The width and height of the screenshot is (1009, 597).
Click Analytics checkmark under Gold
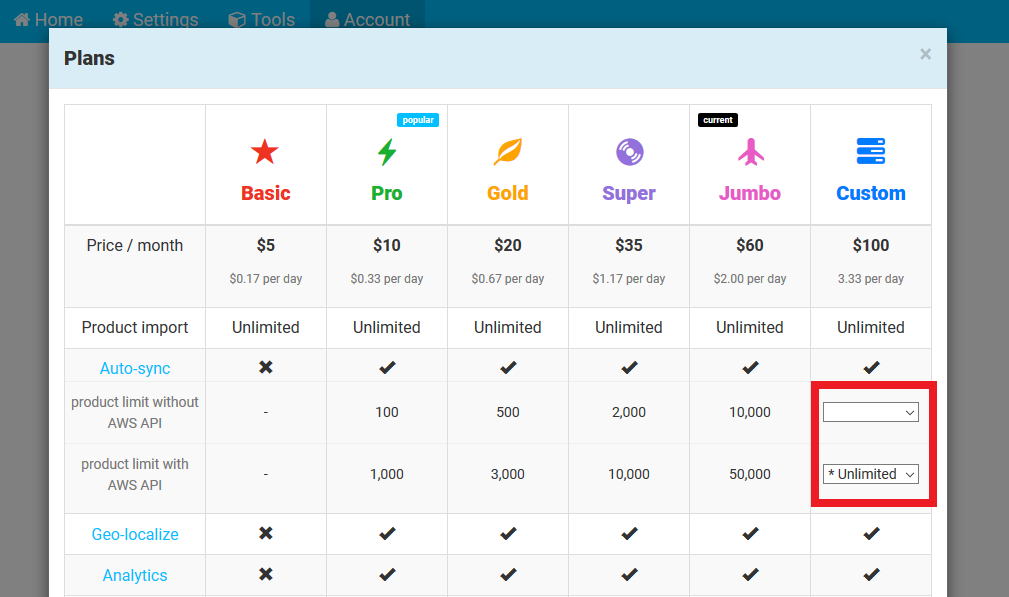[508, 574]
